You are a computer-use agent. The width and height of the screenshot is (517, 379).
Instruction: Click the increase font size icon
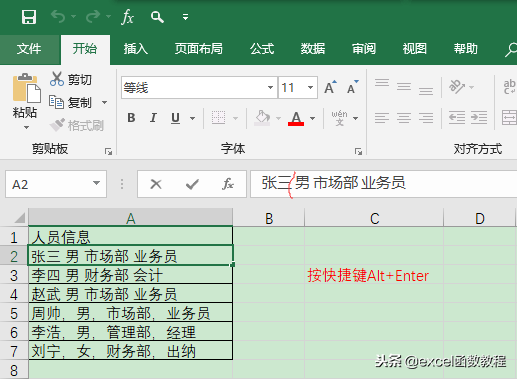tap(330, 87)
